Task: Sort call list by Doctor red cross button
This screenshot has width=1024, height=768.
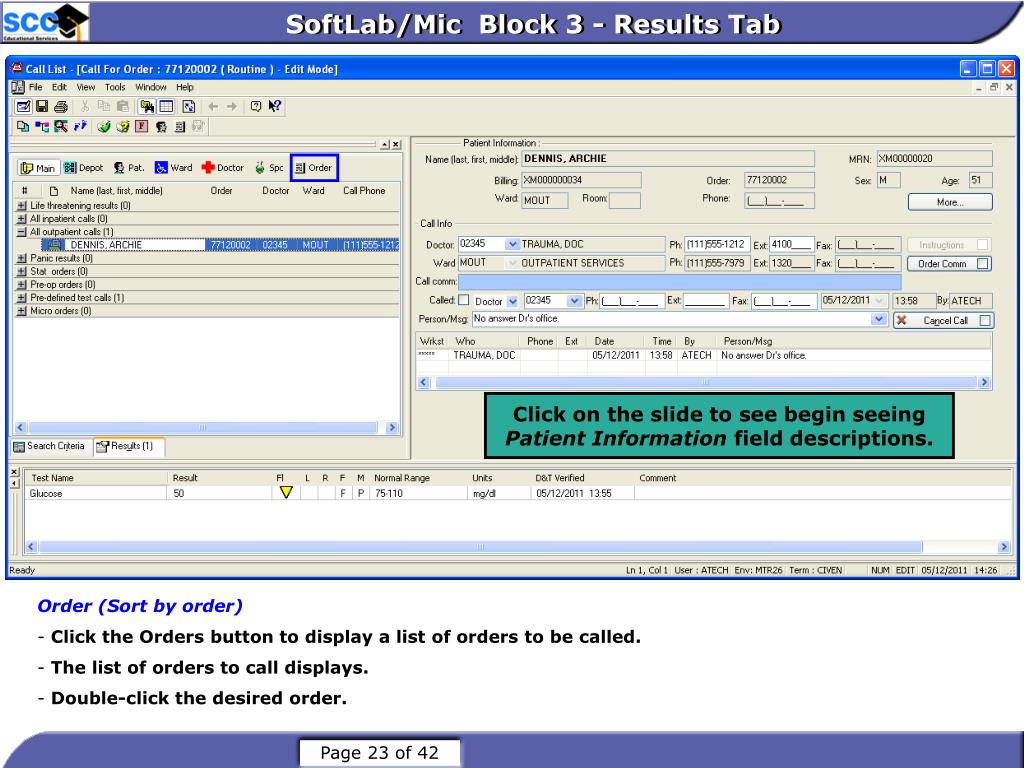Action: click(x=223, y=168)
